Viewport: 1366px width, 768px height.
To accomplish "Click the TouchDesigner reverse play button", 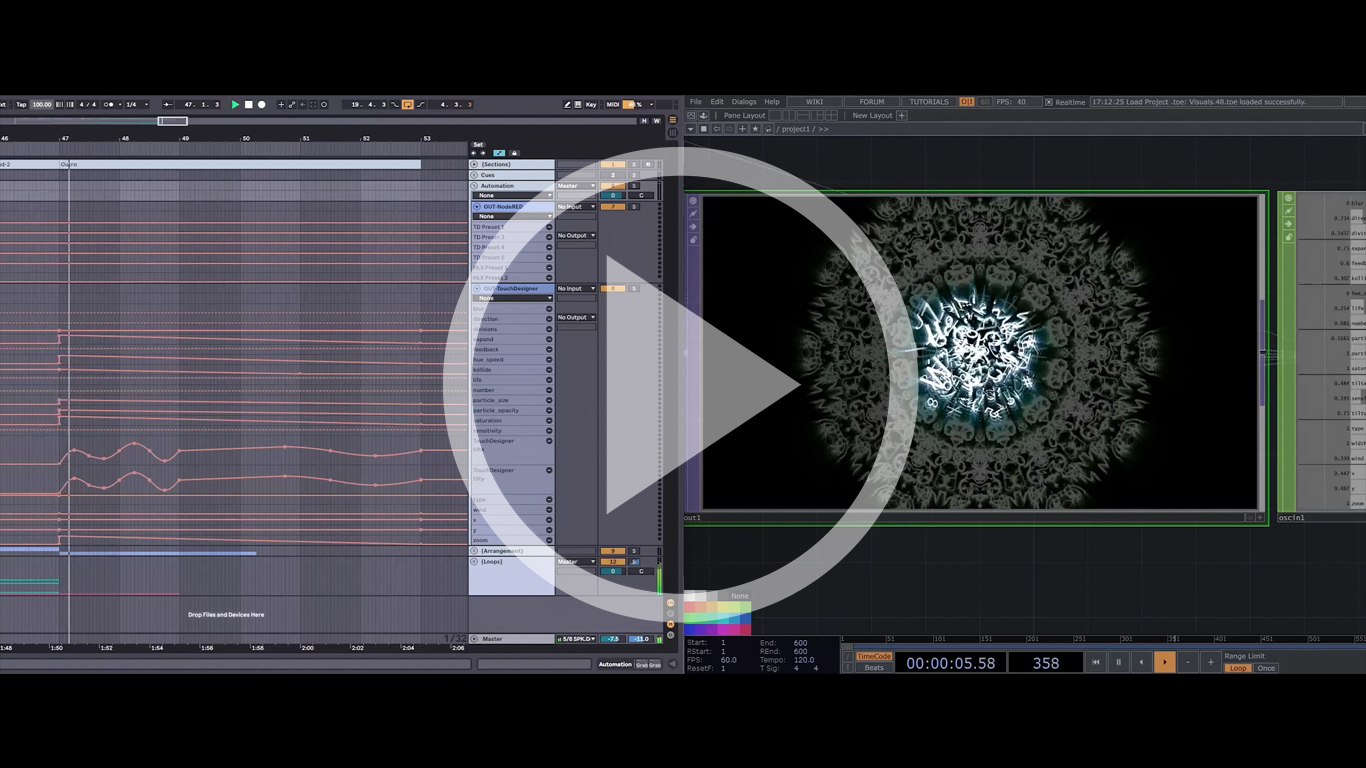I will (x=1142, y=662).
